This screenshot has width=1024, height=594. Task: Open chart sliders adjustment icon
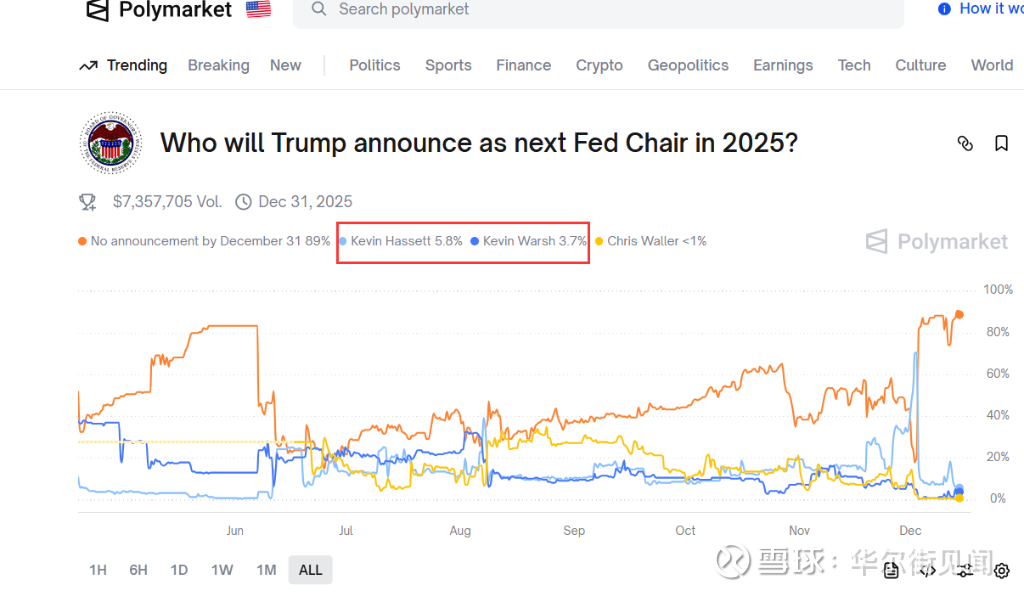(965, 570)
